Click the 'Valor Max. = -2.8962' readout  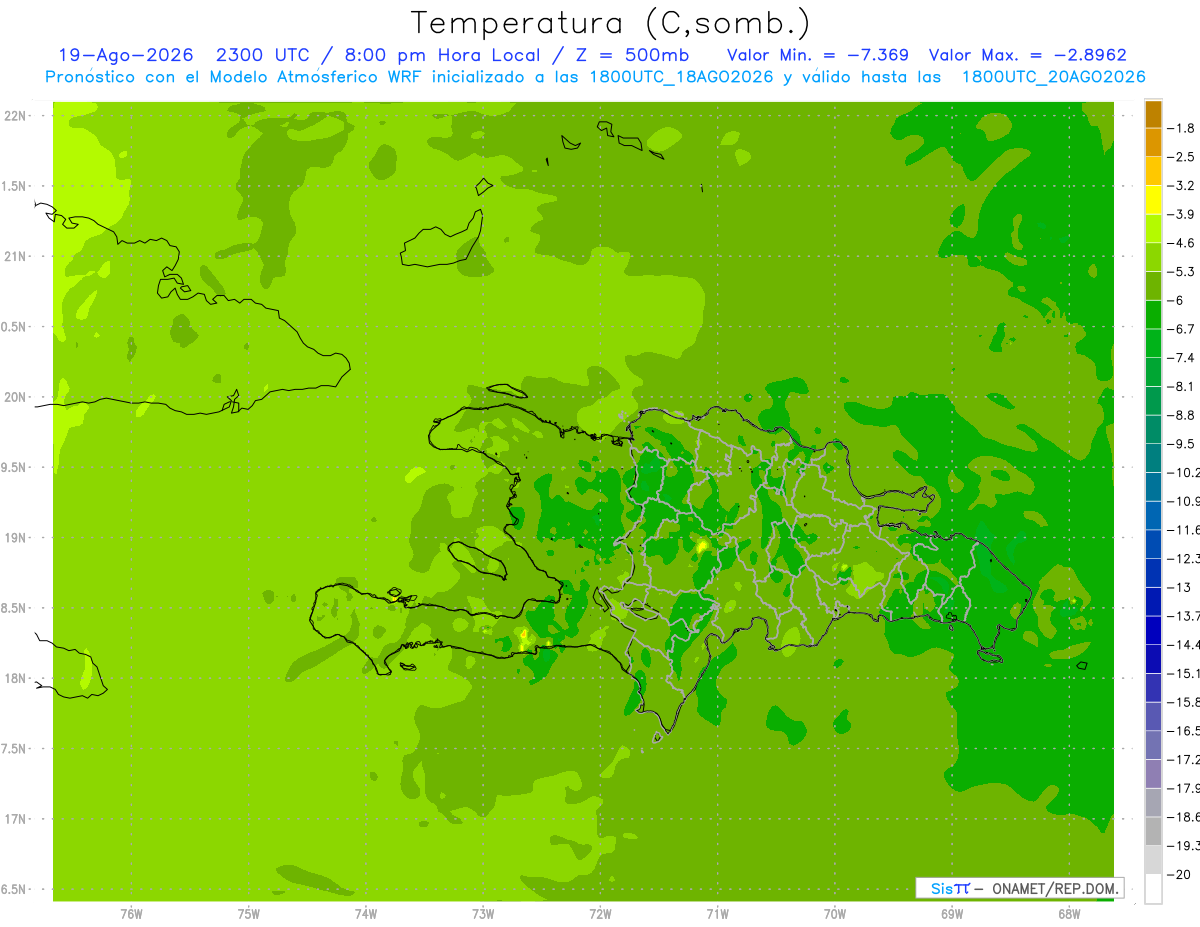[x=1027, y=55]
